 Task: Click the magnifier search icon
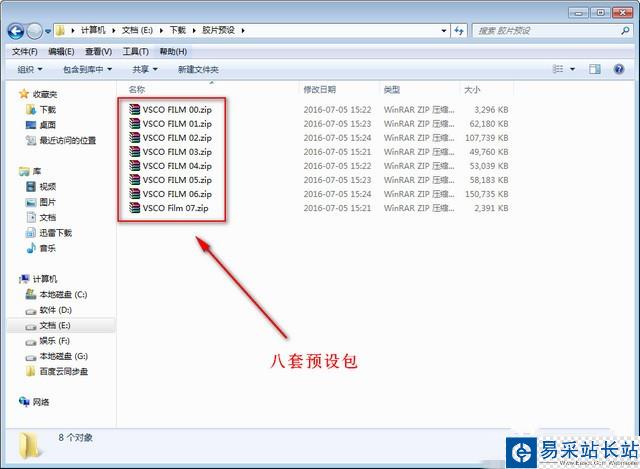[625, 30]
